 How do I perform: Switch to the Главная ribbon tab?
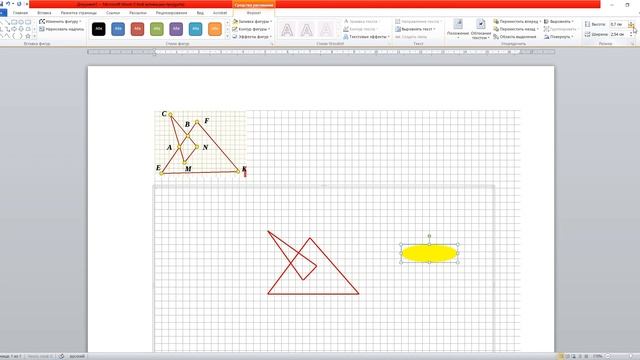[20, 13]
